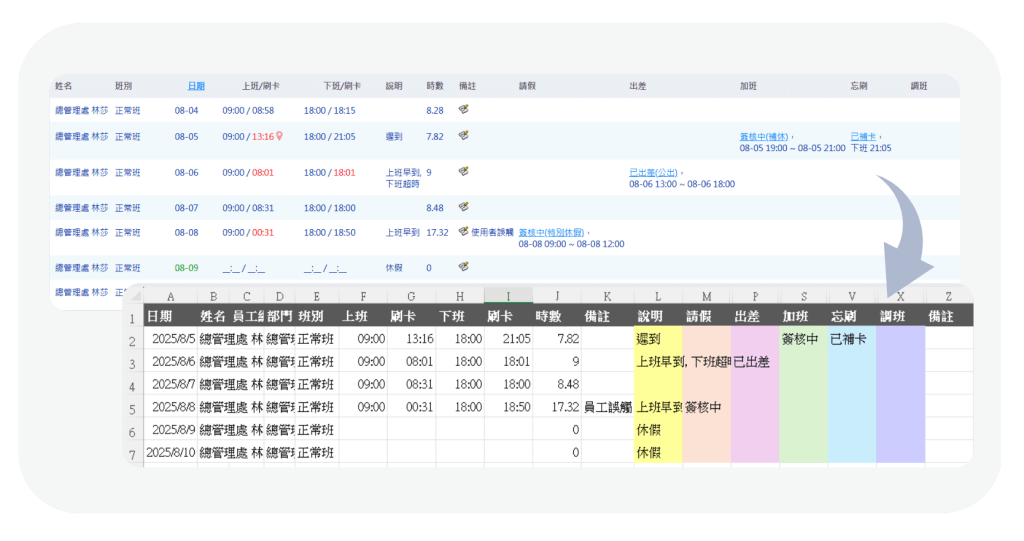1024x541 pixels.
Task: Click the note icon in the 08-08 row
Action: coord(463,231)
